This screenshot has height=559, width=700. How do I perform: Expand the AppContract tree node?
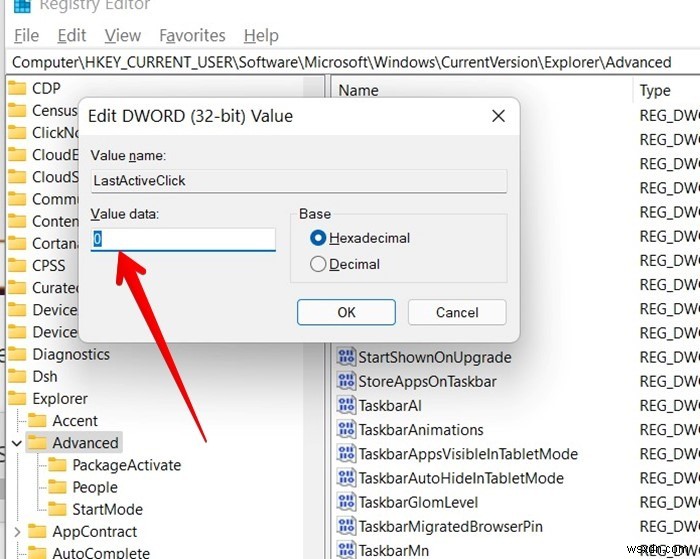click(17, 531)
